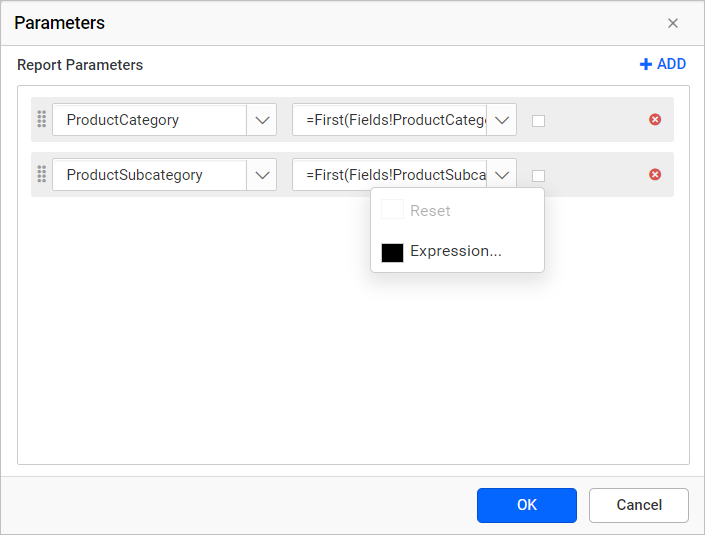705x535 pixels.
Task: Cancel the Parameters dialog
Action: coord(638,505)
